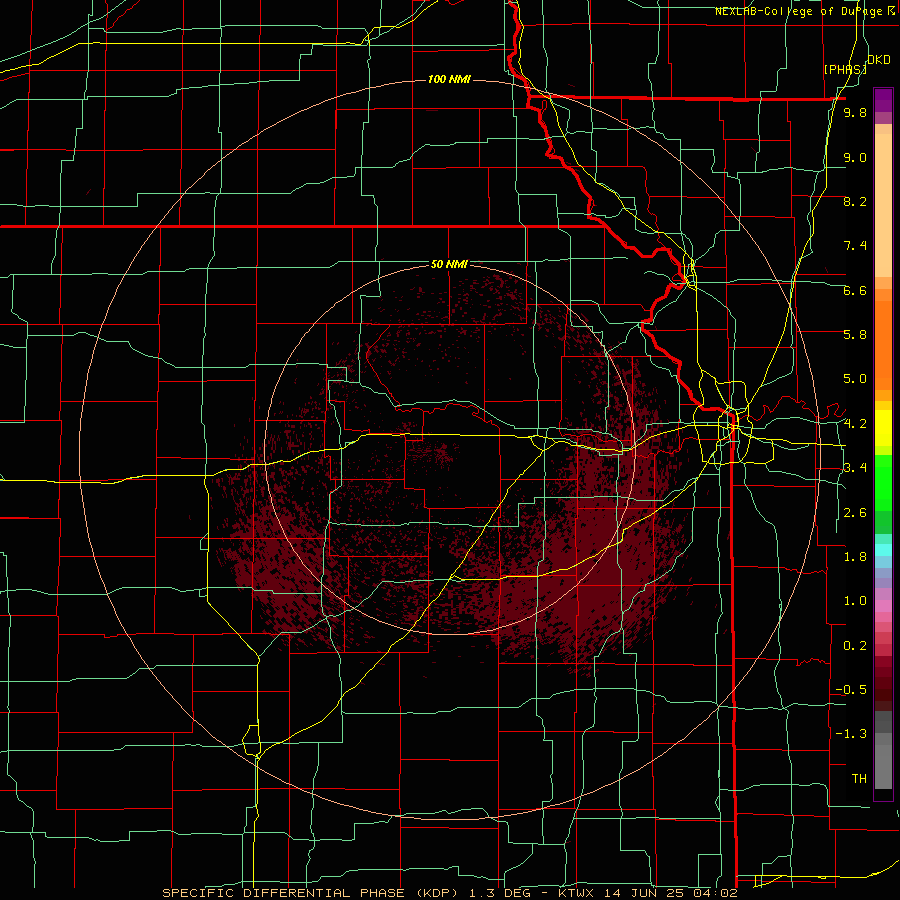Viewport: 900px width, 900px height.
Task: Click the 1.8 scale value
Action: coord(855,557)
